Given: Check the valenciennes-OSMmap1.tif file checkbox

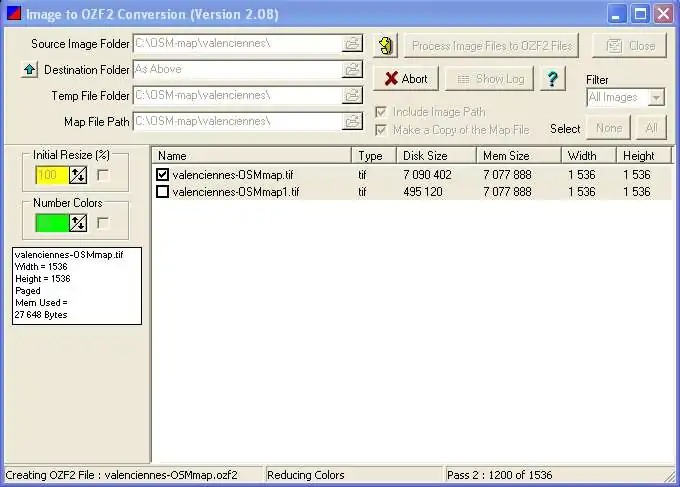Looking at the screenshot, I should coord(163,192).
